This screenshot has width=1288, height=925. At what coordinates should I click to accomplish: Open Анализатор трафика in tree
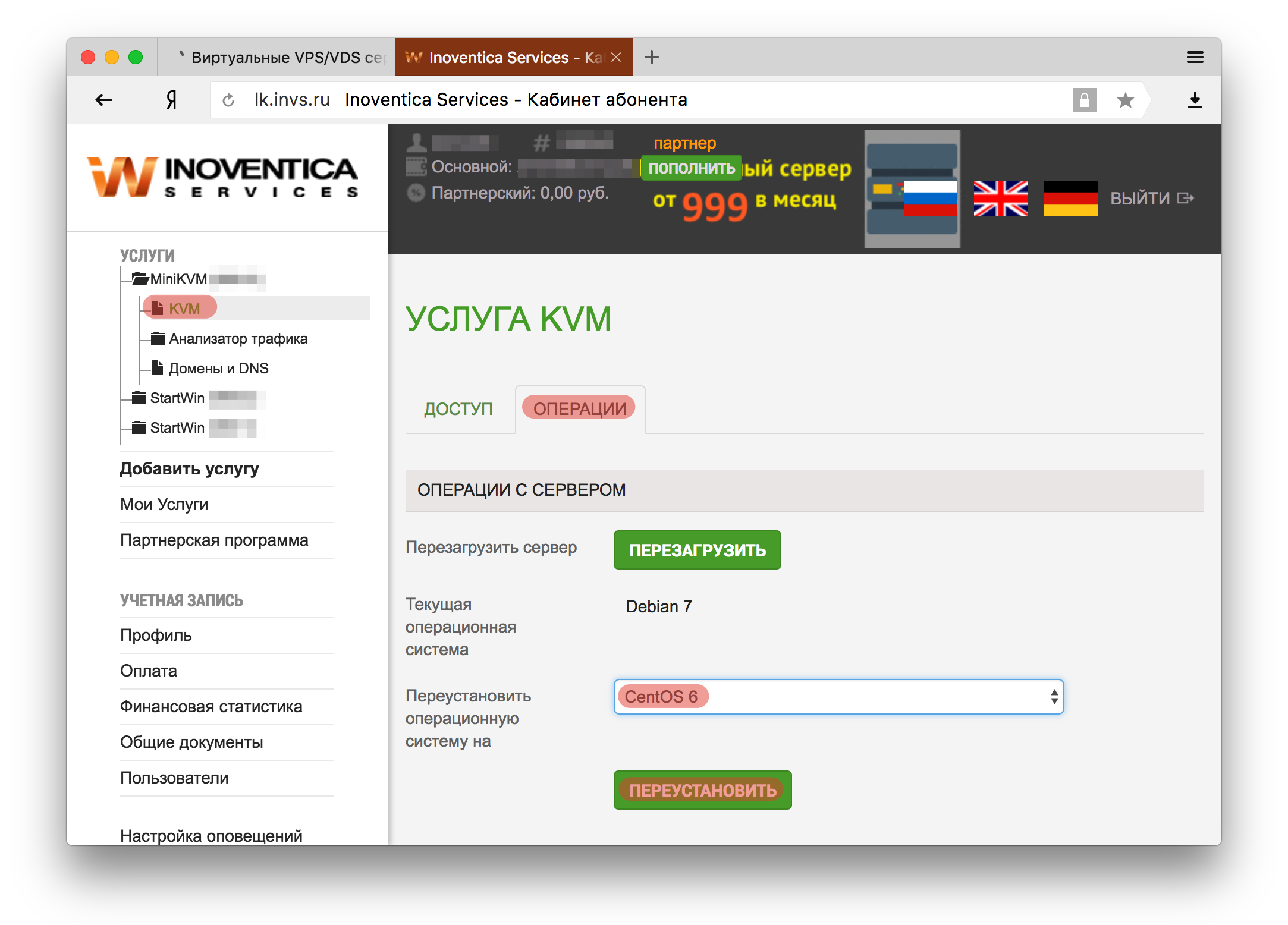click(238, 339)
